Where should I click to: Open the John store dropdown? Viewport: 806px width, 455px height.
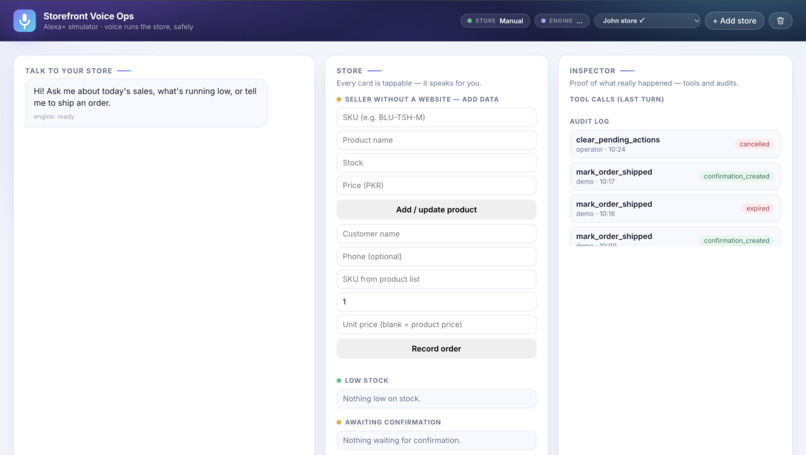[647, 21]
